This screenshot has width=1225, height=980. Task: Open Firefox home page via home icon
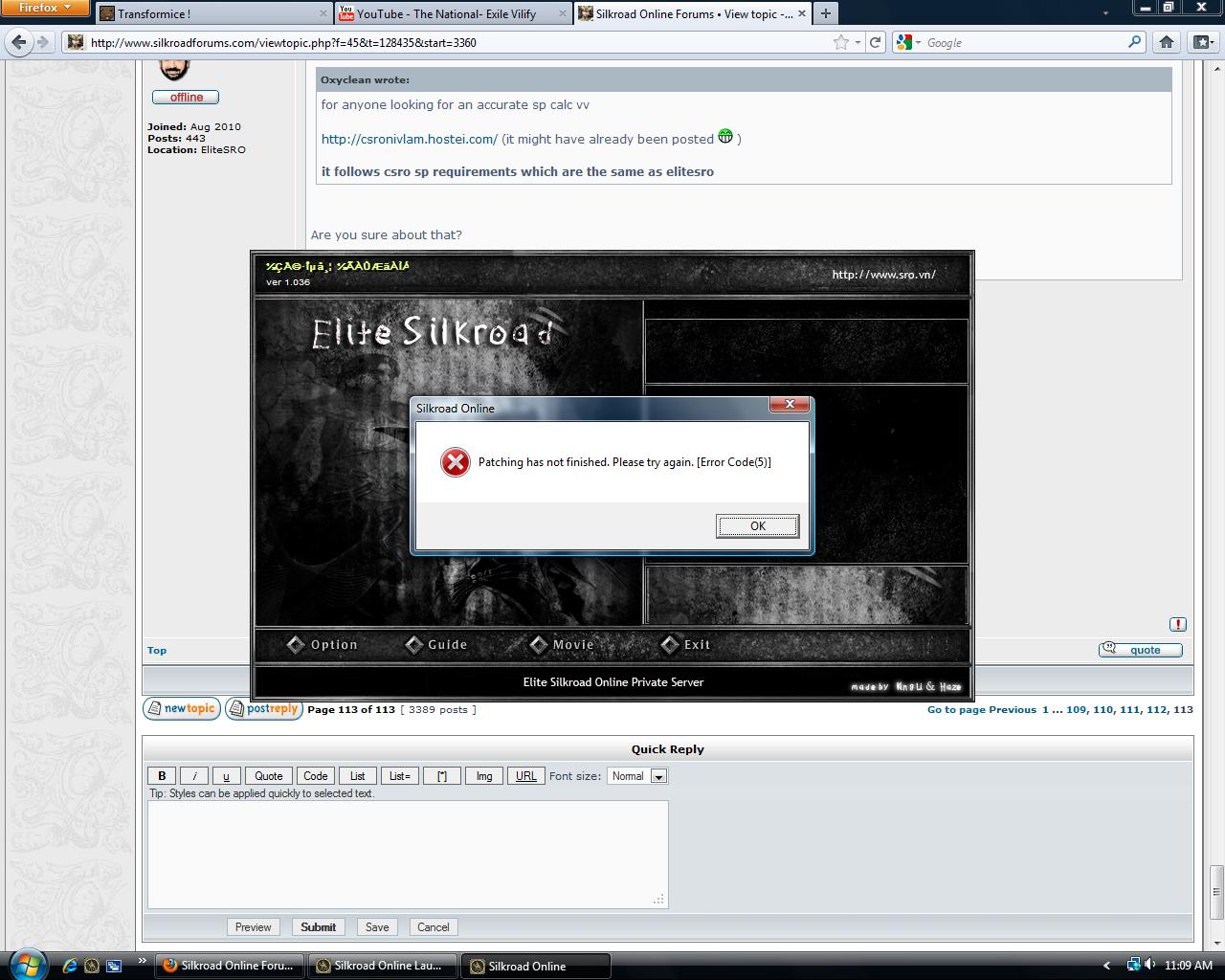tap(1166, 42)
